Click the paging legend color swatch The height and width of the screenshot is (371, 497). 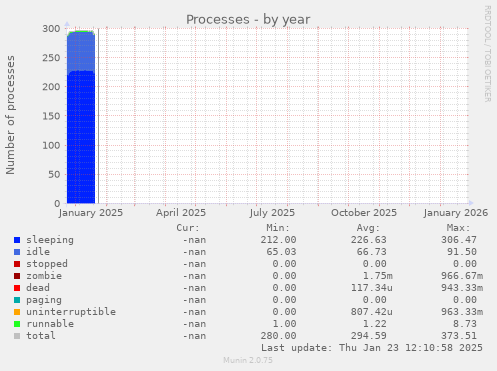[17, 300]
